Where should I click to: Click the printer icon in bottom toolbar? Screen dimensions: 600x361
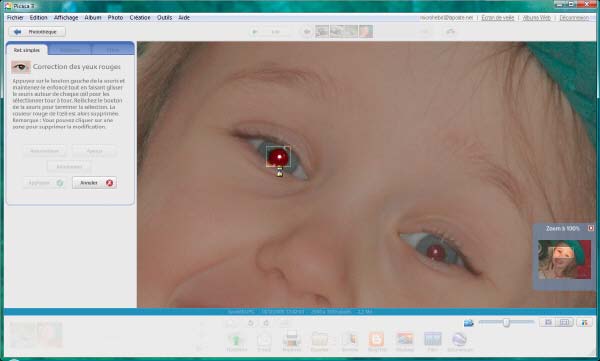[291, 341]
